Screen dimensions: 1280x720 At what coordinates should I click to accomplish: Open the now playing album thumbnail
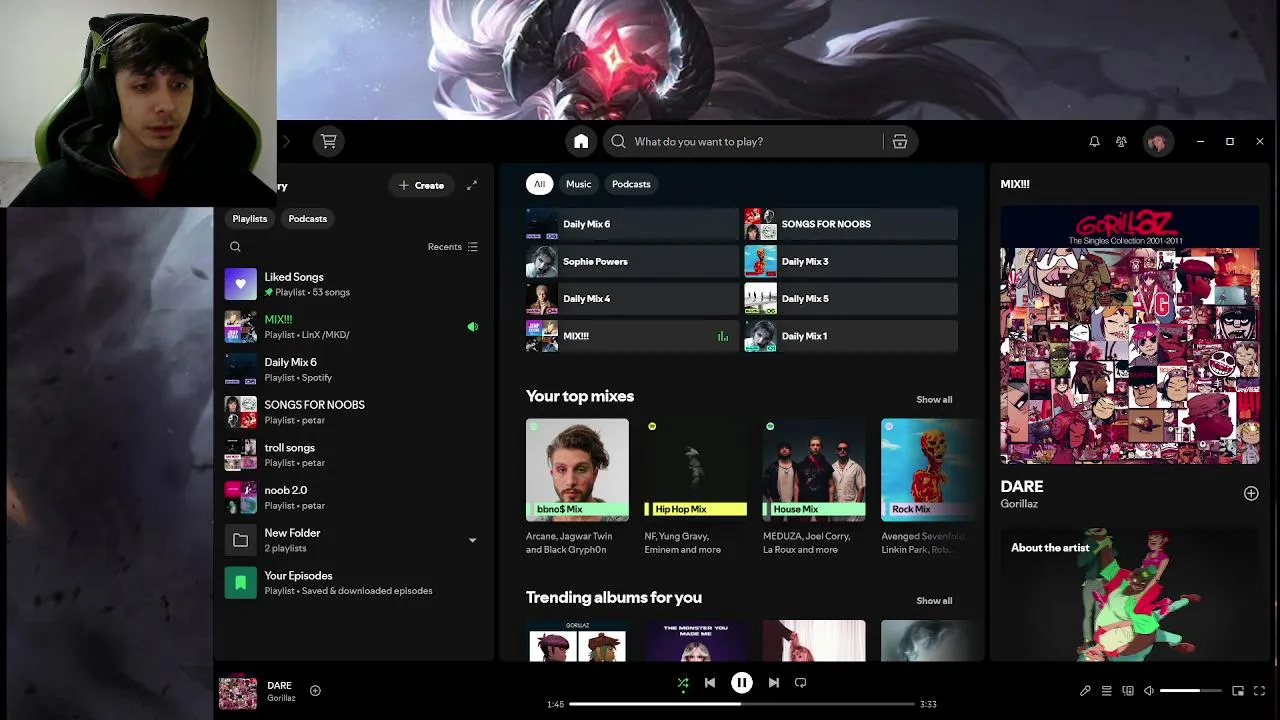click(x=238, y=692)
